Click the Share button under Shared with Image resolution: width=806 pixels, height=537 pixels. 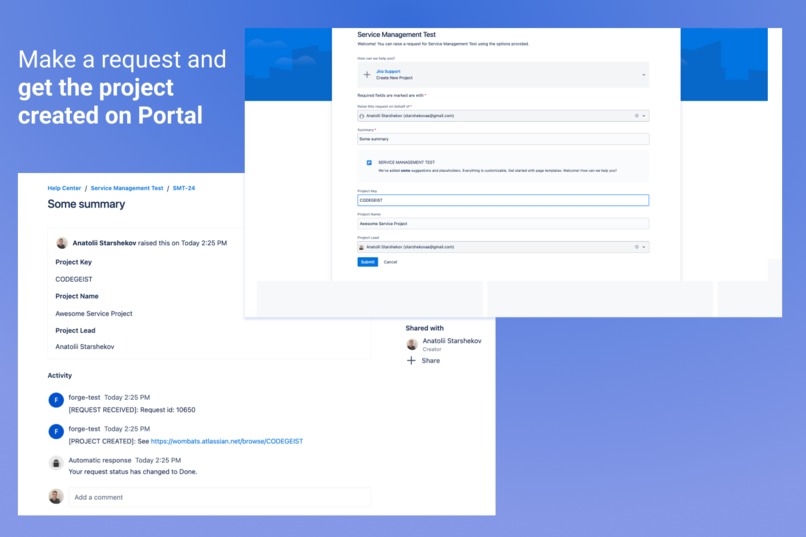tap(431, 361)
